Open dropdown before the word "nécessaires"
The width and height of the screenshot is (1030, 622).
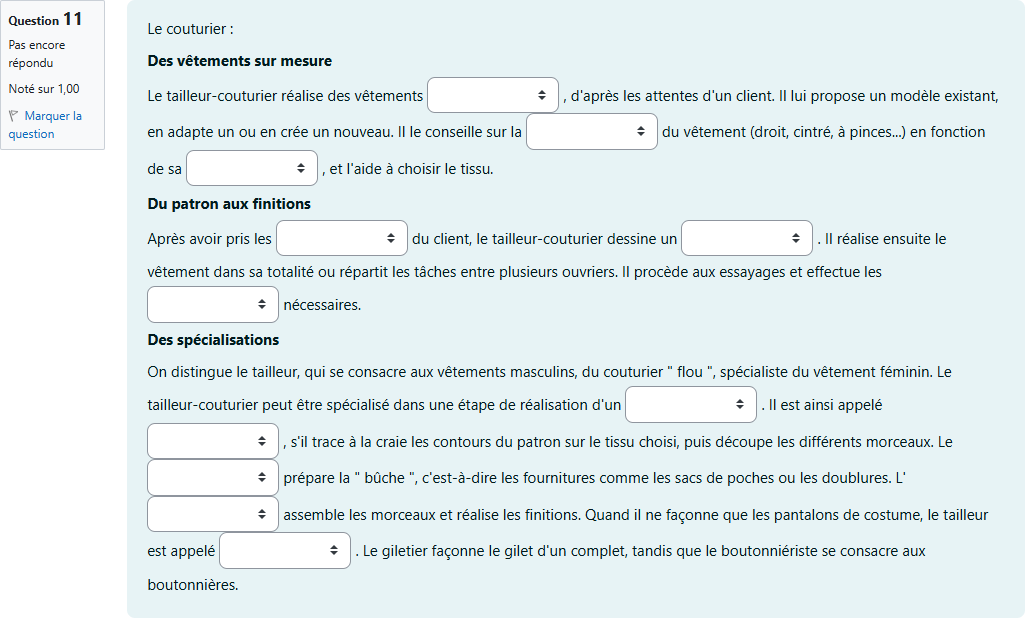tap(213, 304)
